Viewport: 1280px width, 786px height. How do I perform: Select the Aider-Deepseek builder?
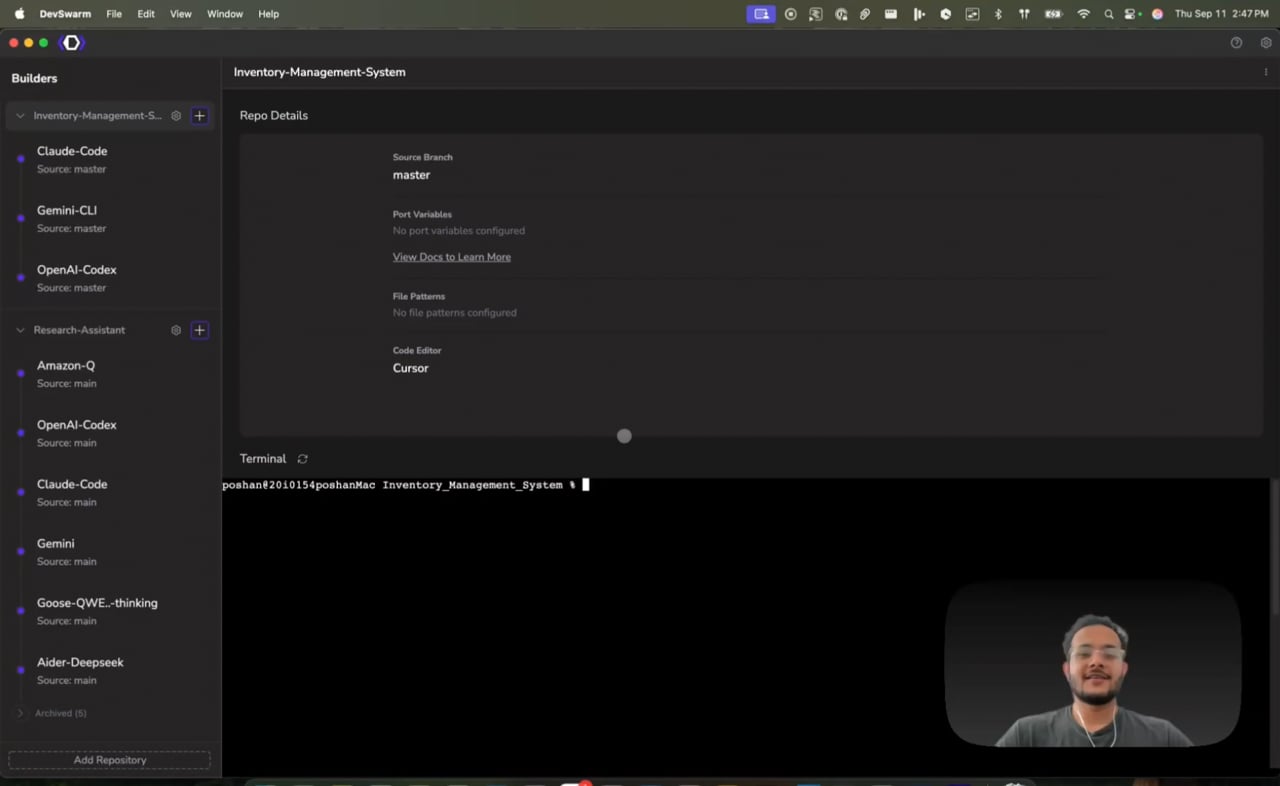(x=110, y=670)
